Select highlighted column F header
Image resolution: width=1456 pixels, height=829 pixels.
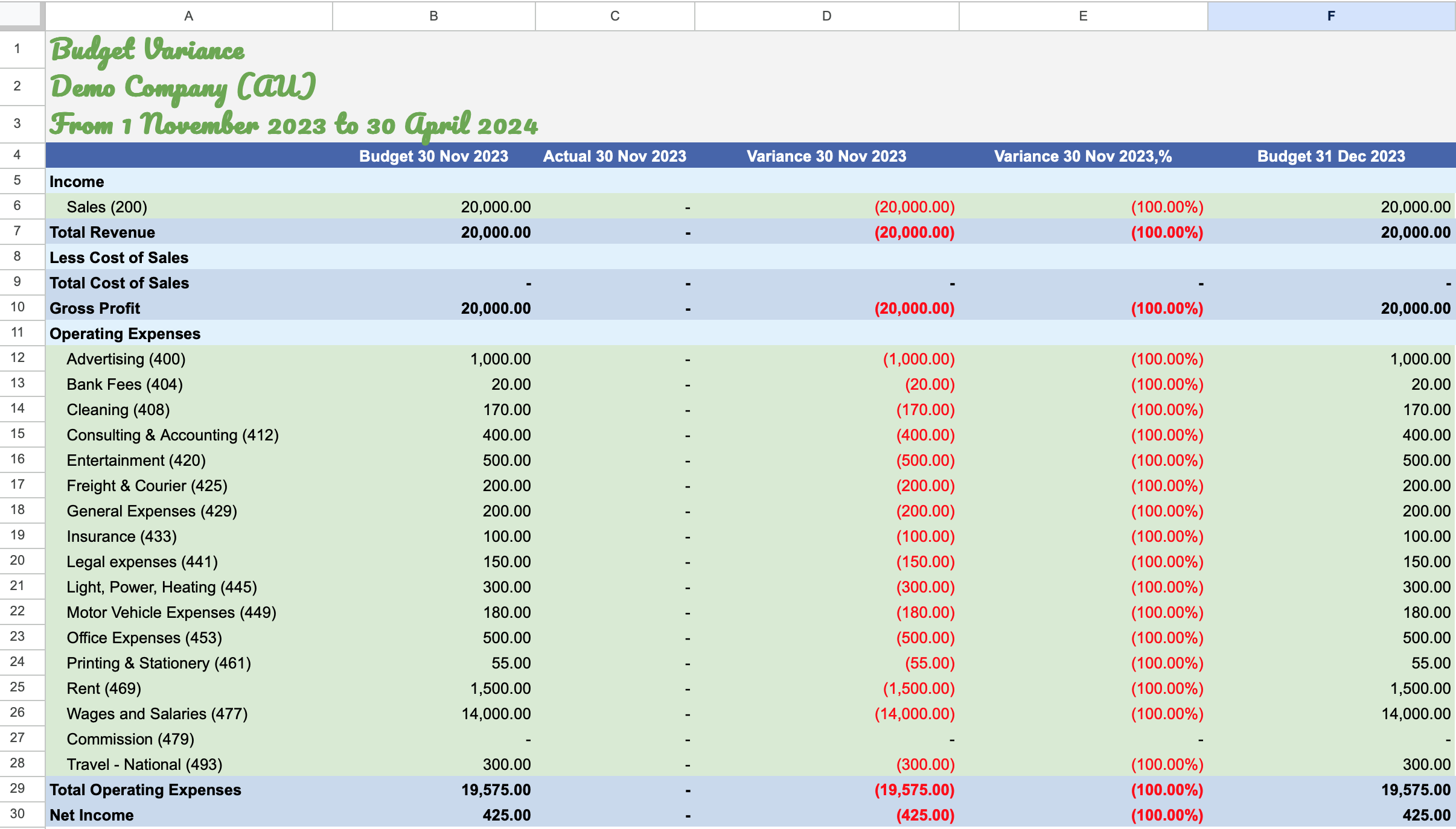[x=1331, y=16]
